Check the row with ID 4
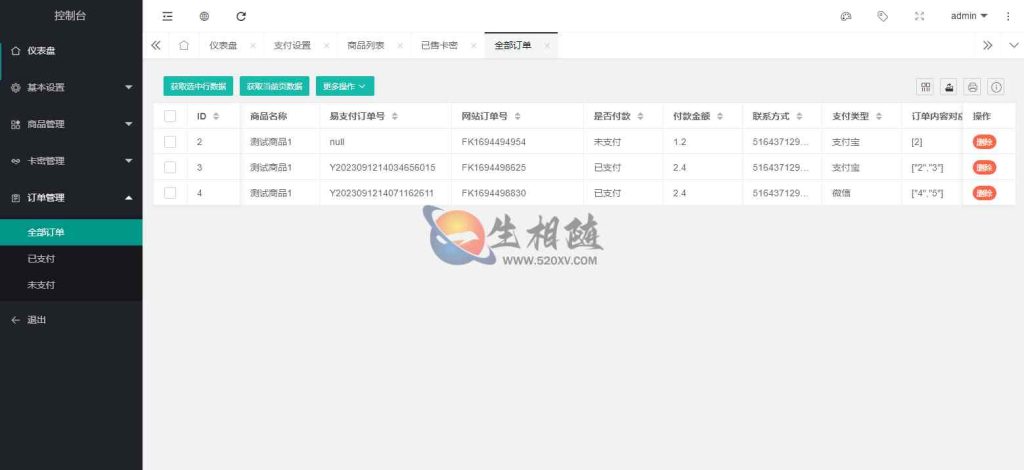The height and width of the screenshot is (470, 1024). coord(170,193)
